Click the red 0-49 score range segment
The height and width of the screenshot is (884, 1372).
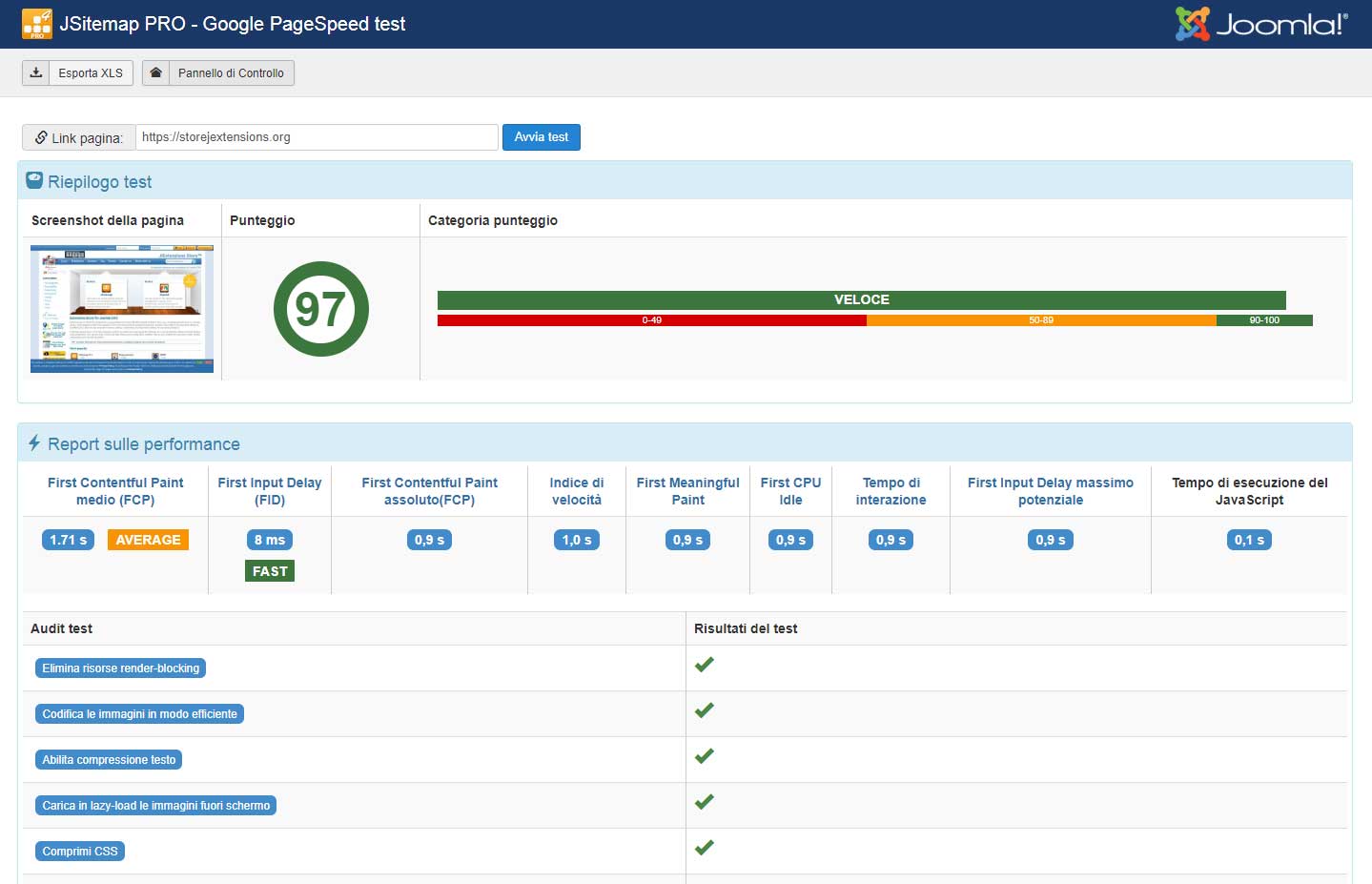651,320
